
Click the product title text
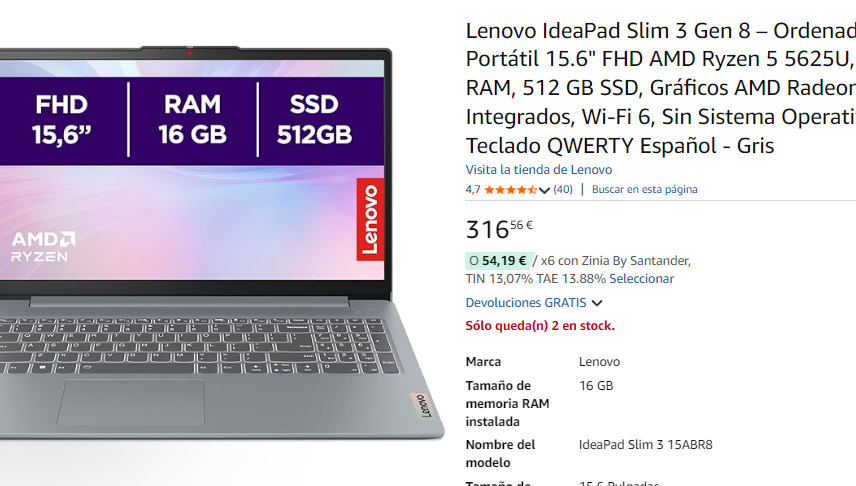pos(661,88)
